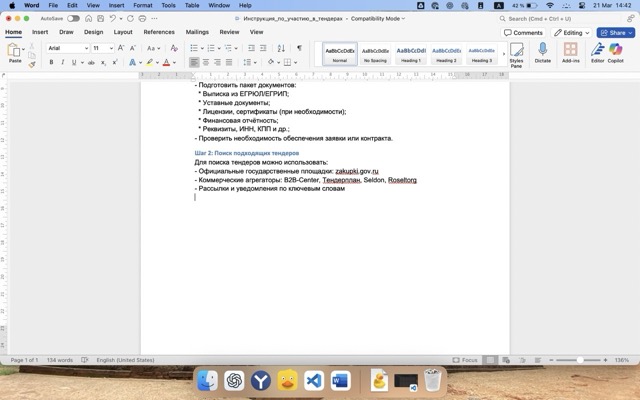Open the Add-ins icon
The image size is (640, 400).
(571, 52)
